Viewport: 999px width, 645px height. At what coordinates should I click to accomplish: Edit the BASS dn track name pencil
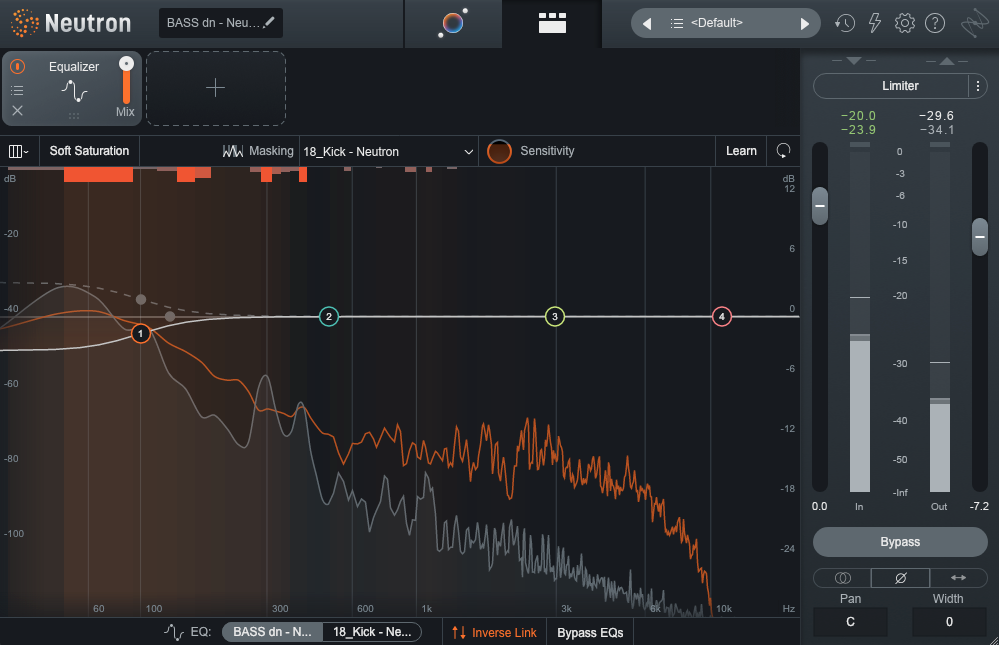pos(270,22)
